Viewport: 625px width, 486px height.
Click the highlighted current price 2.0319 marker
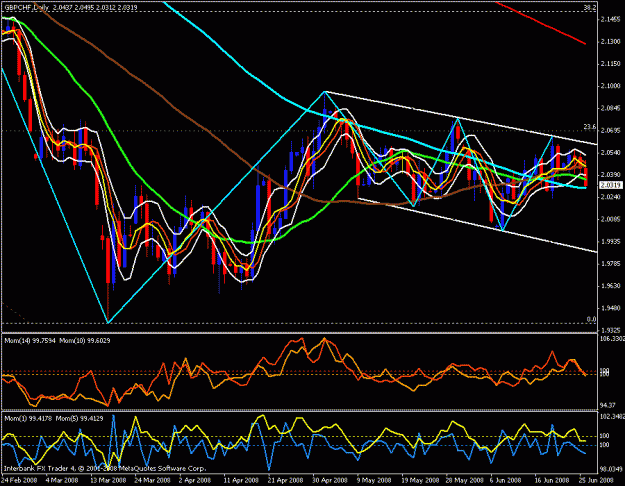(611, 185)
